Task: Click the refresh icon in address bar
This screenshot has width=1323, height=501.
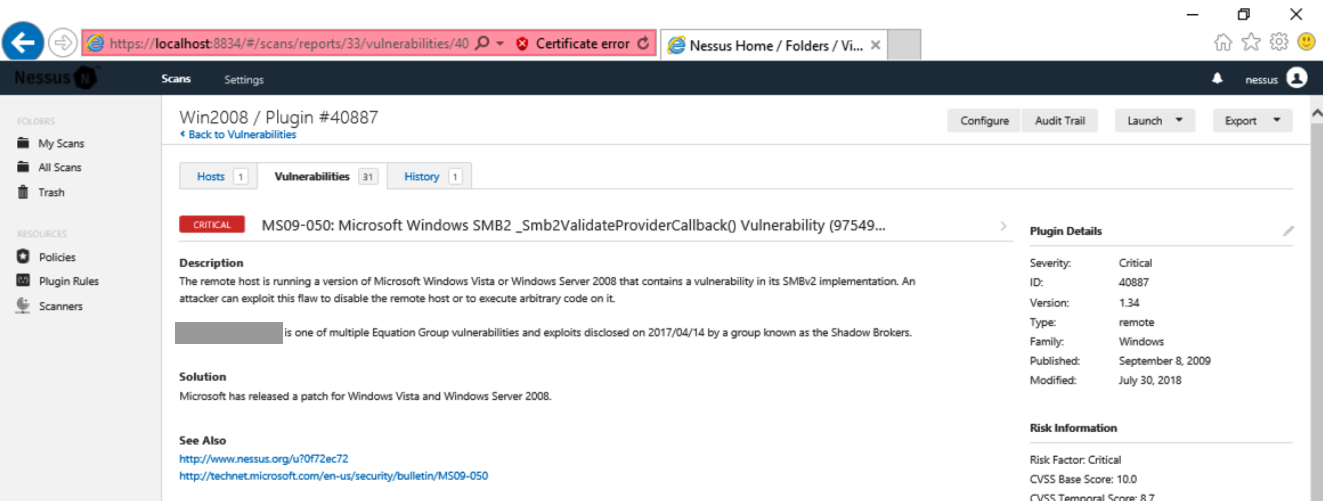Action: [x=643, y=44]
